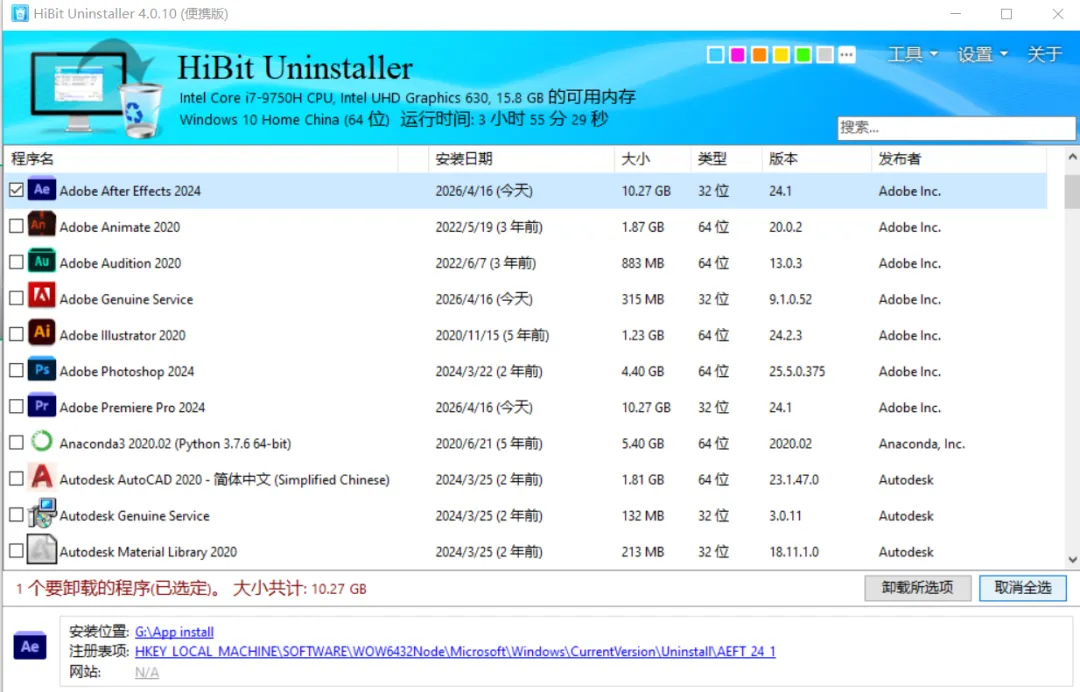Check the Adobe Audition 2020 checkbox
Screen dimensions: 1080x692
pos(17,262)
